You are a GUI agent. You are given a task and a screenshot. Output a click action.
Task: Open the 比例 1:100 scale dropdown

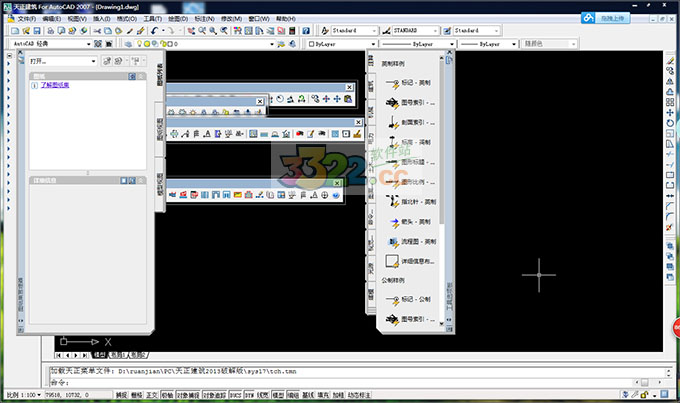point(24,396)
